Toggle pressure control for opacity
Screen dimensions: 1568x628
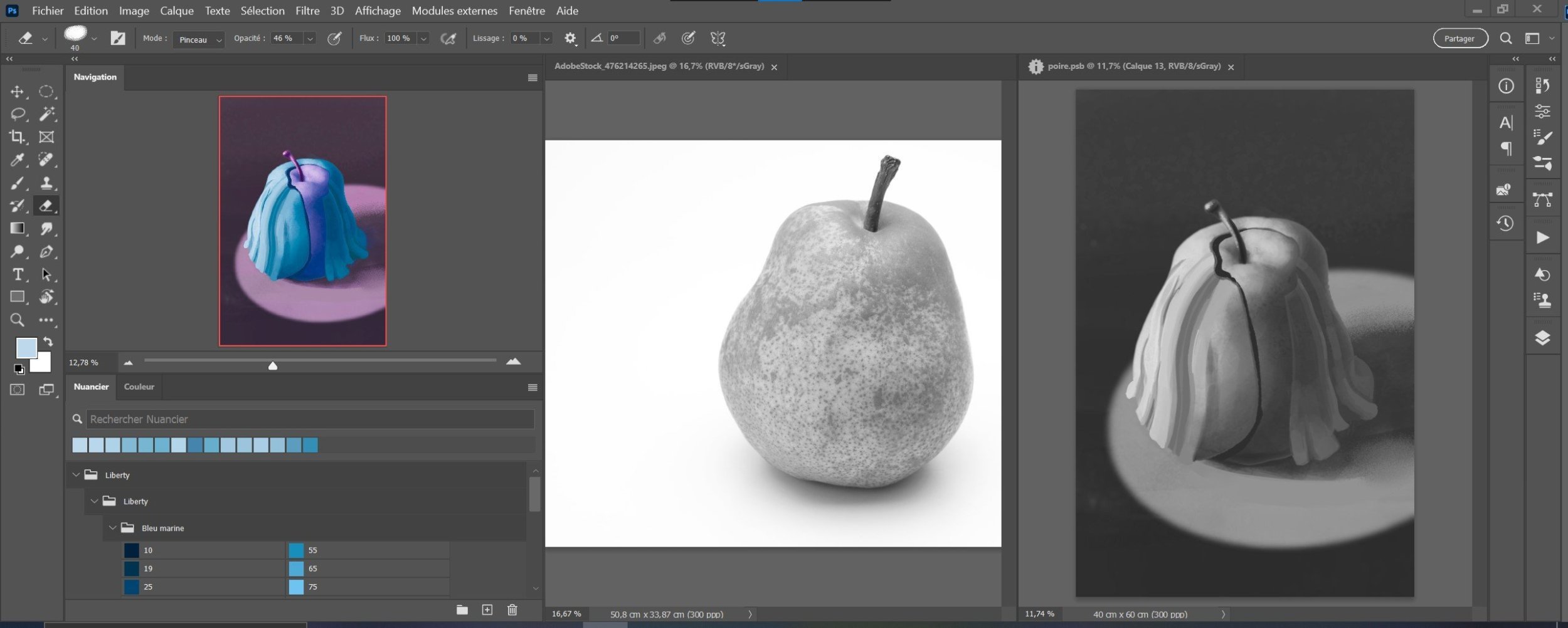coord(334,39)
